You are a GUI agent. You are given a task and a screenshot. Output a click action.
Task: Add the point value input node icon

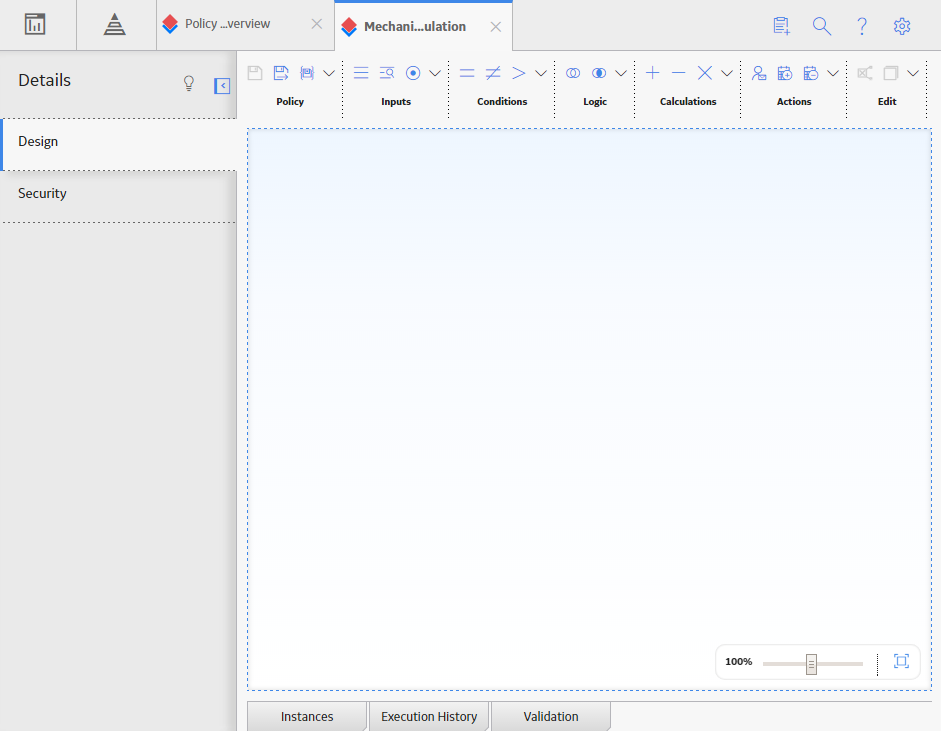pyautogui.click(x=413, y=73)
